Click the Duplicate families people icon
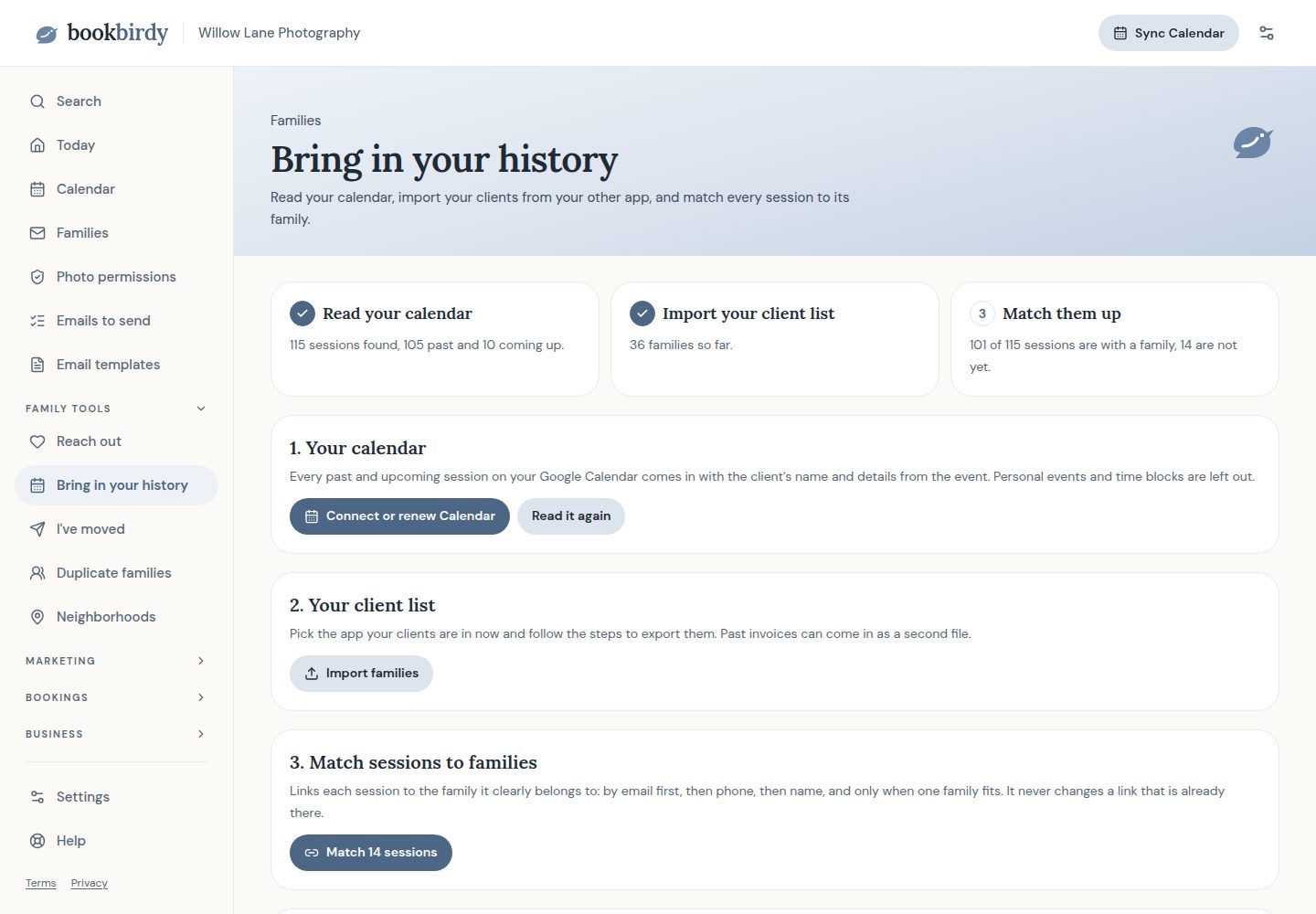1316x914 pixels. [x=37, y=573]
